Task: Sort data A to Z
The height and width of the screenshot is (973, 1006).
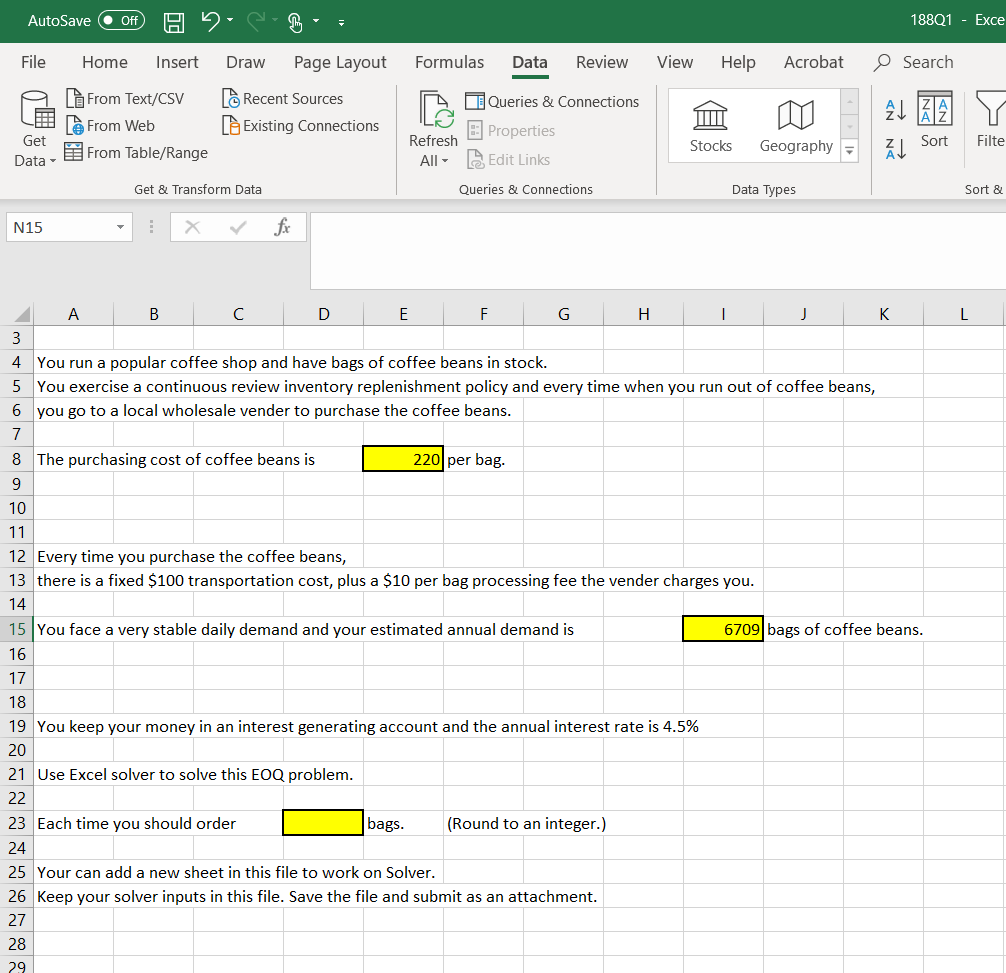Action: [893, 110]
